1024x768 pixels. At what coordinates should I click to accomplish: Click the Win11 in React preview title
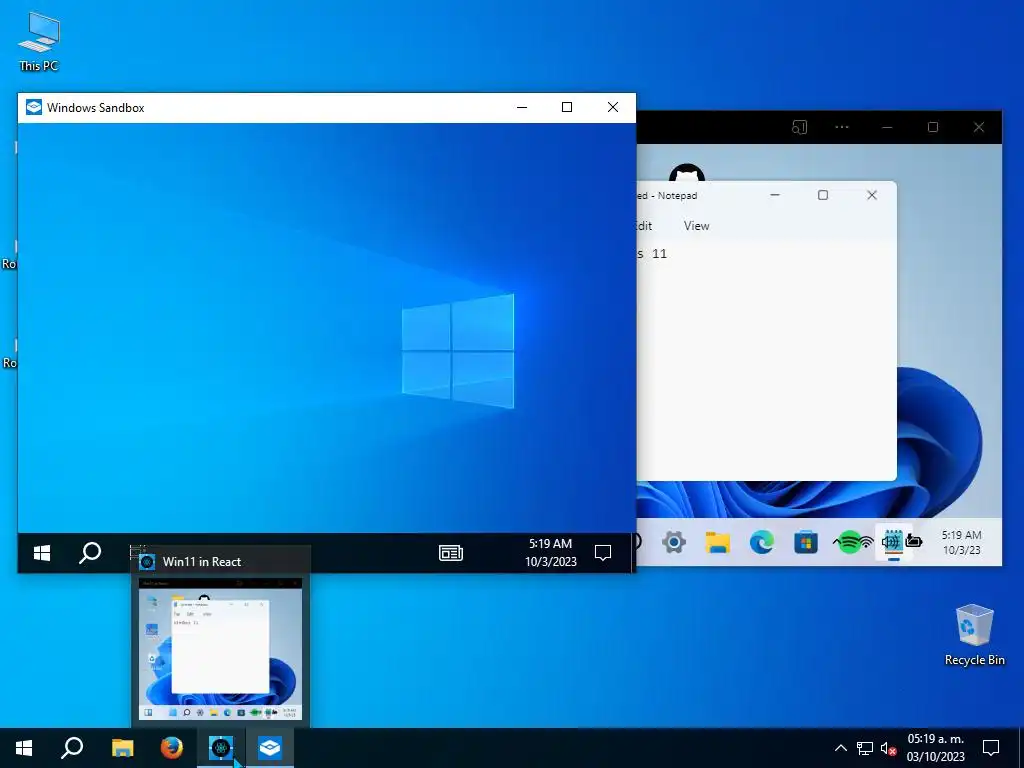[x=202, y=562]
